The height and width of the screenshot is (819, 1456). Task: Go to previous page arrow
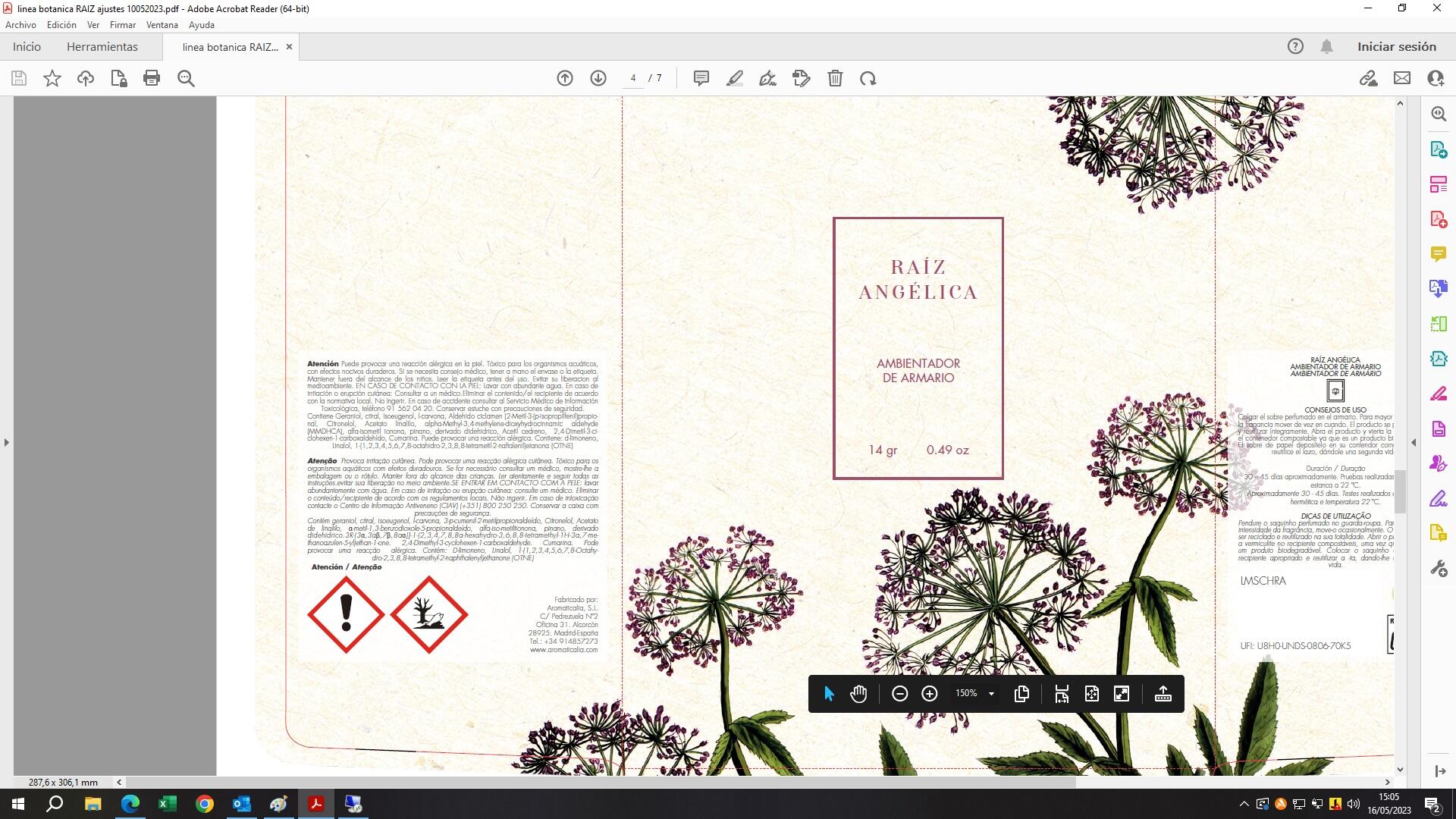[x=565, y=78]
